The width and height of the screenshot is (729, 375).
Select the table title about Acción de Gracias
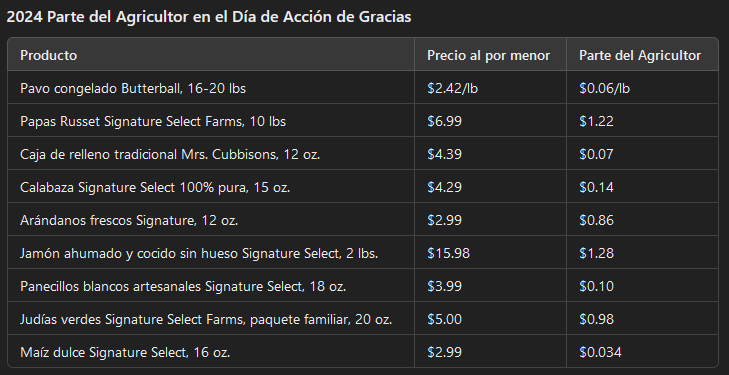[209, 17]
